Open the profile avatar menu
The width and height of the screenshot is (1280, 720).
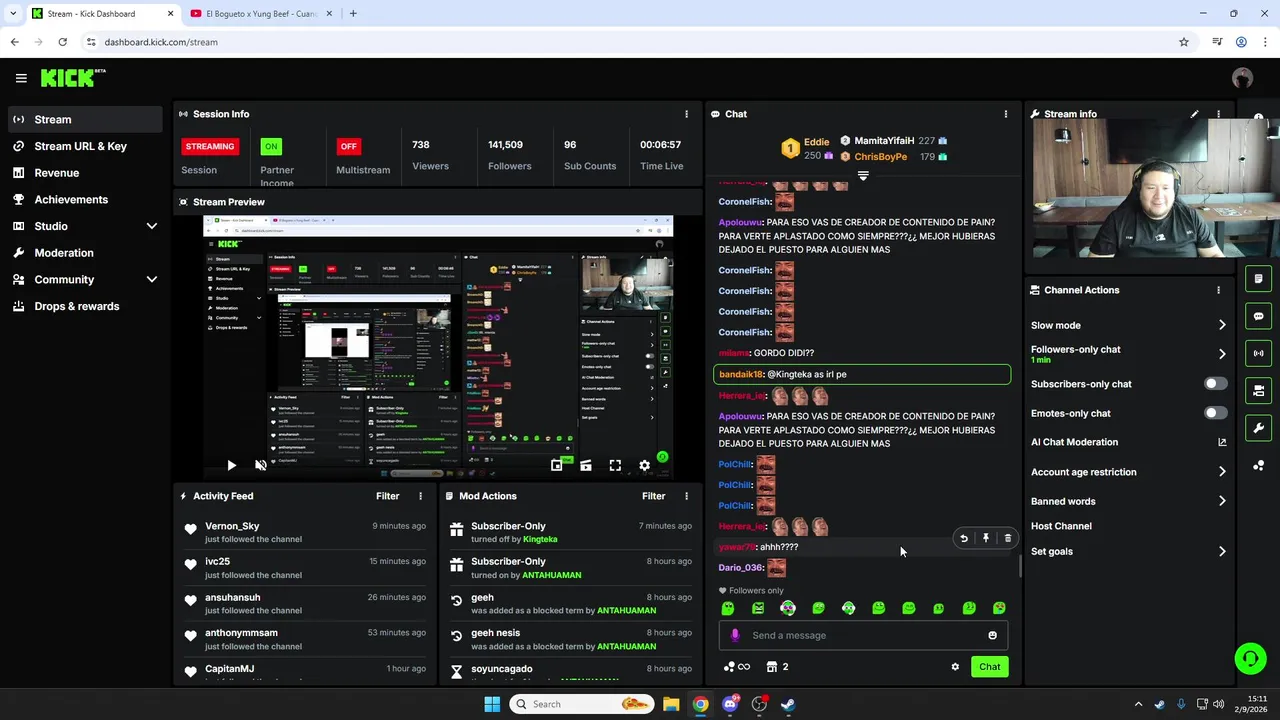tap(1243, 78)
